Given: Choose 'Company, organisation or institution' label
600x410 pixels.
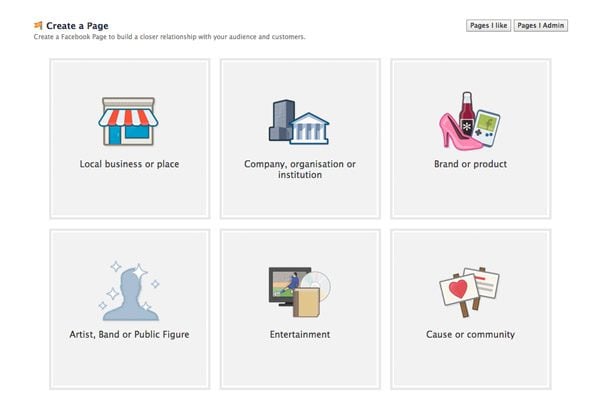Looking at the screenshot, I should click(x=299, y=169).
